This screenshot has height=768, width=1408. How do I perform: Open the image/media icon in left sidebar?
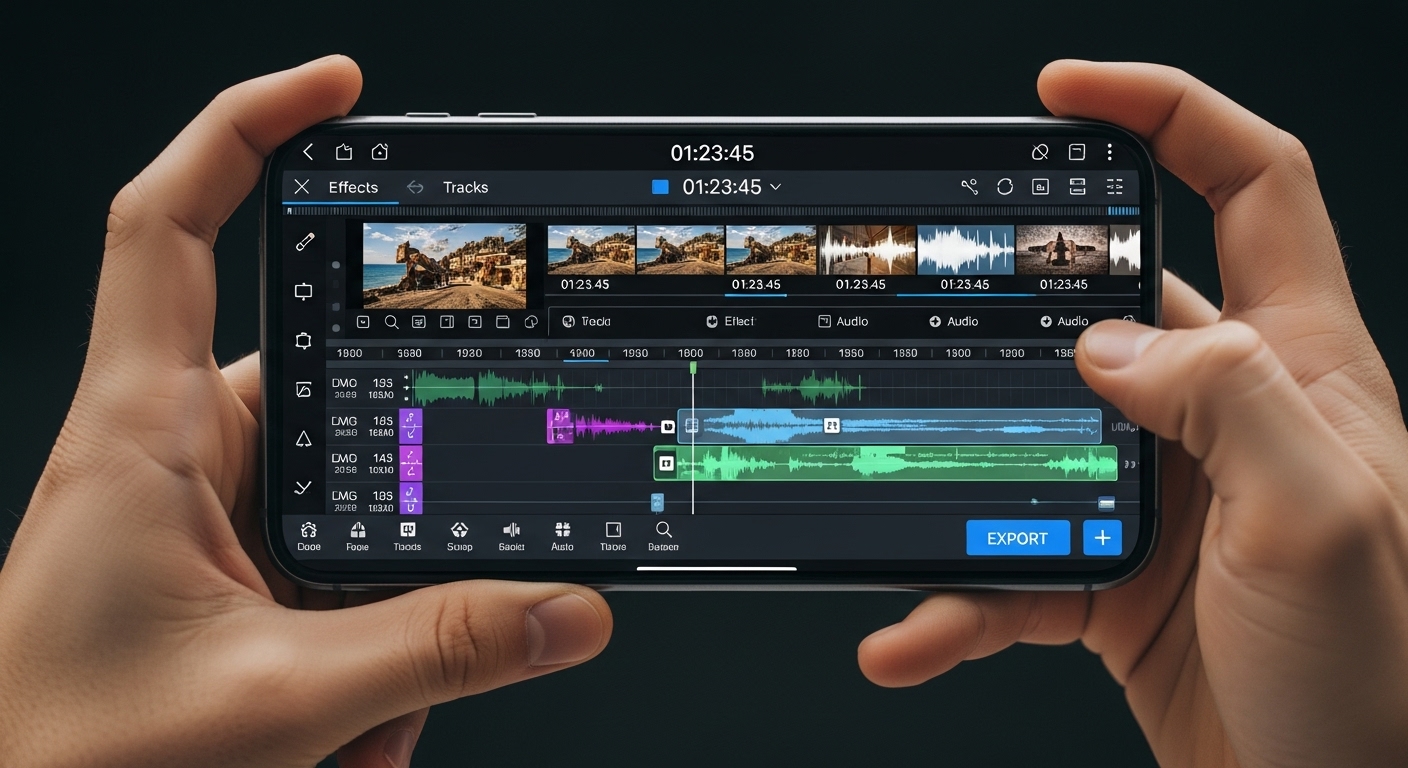pos(305,389)
